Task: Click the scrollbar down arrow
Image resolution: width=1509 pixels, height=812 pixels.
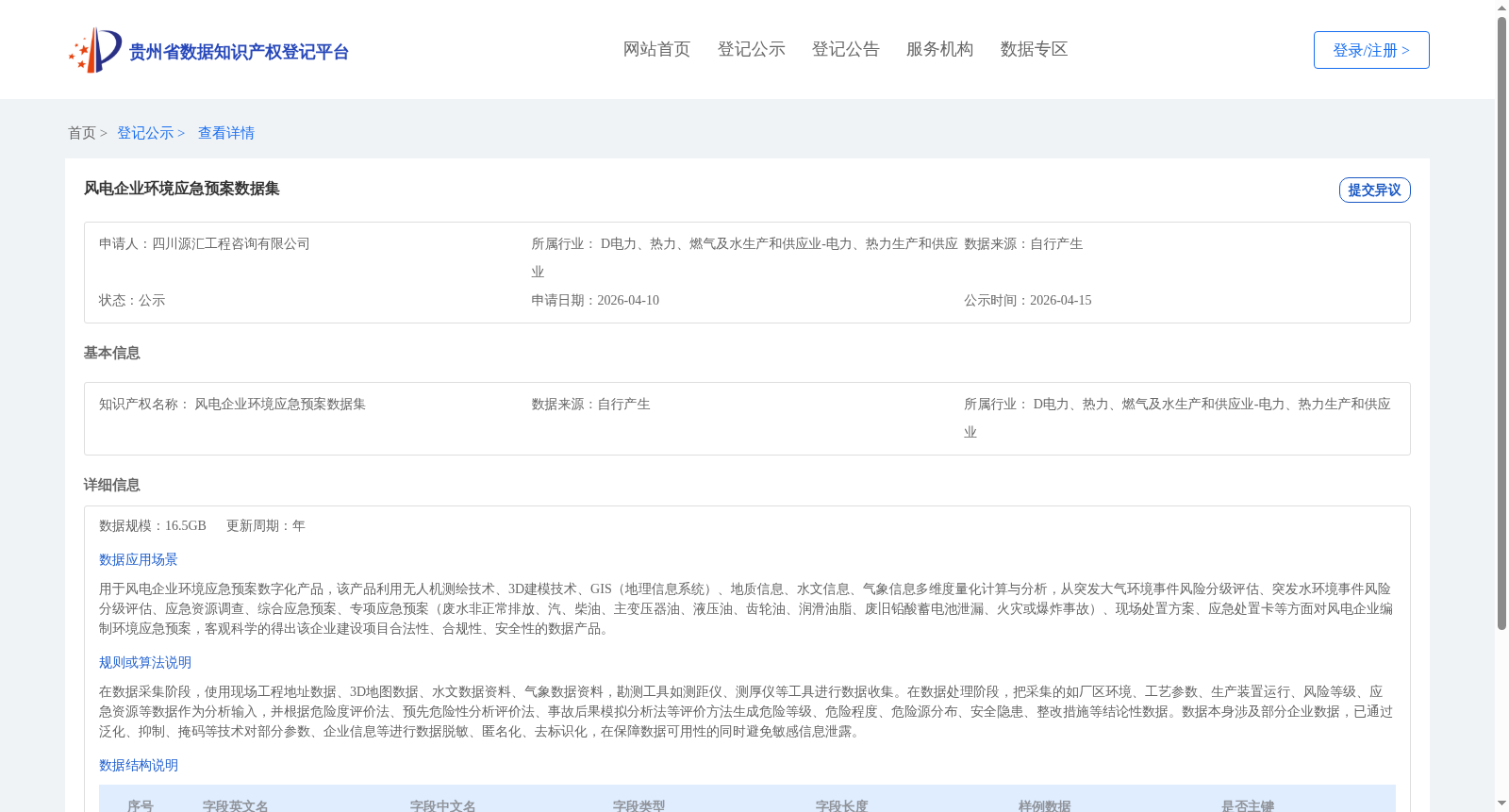Action: [1501, 804]
